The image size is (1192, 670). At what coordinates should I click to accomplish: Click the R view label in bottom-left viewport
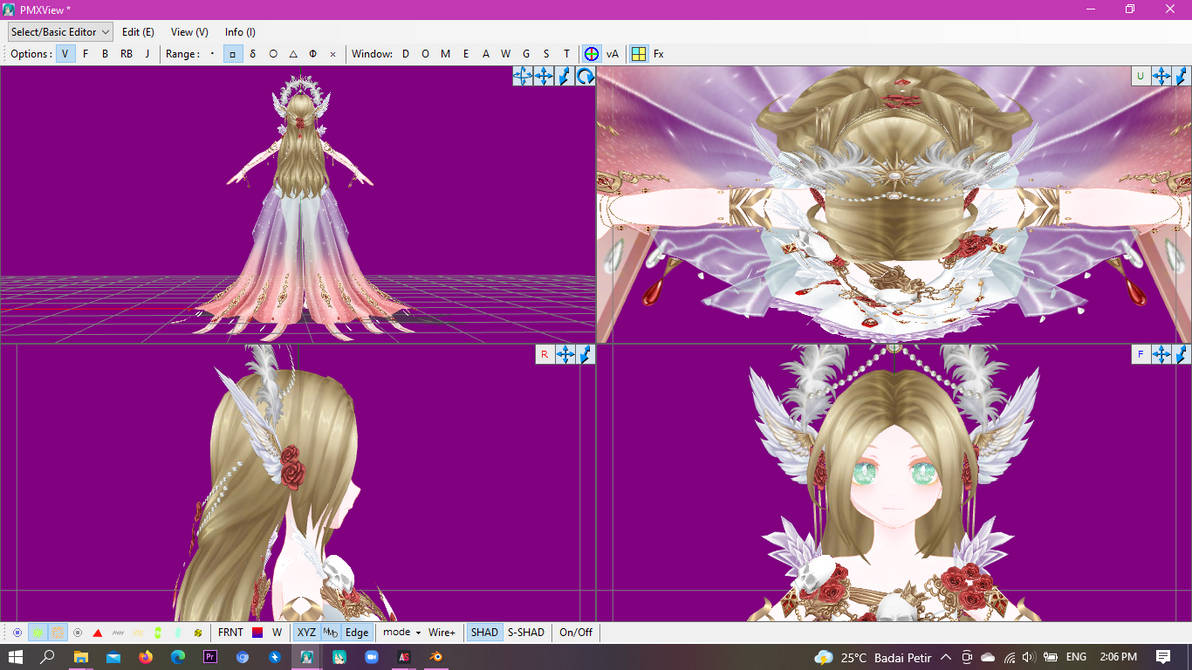tap(544, 354)
